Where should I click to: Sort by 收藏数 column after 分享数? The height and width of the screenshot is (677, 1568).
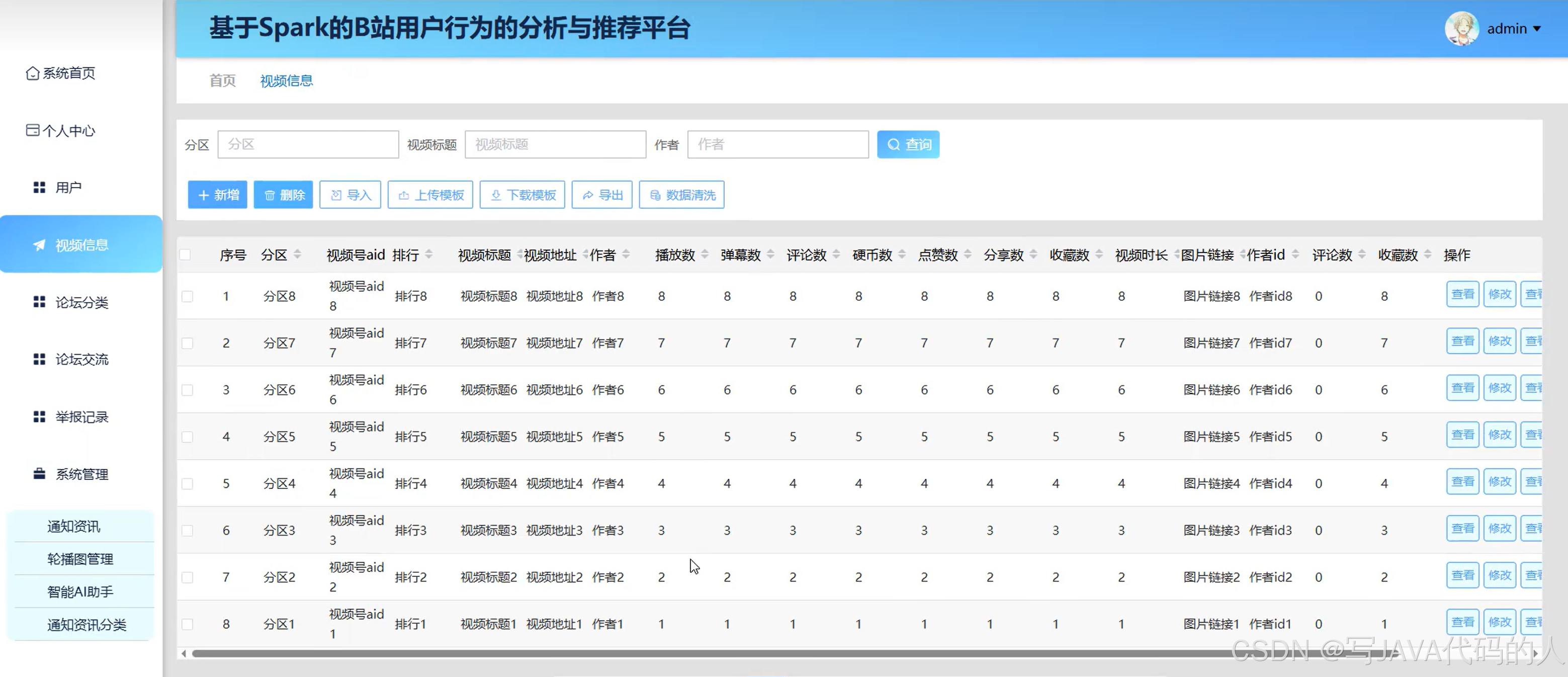point(1099,255)
